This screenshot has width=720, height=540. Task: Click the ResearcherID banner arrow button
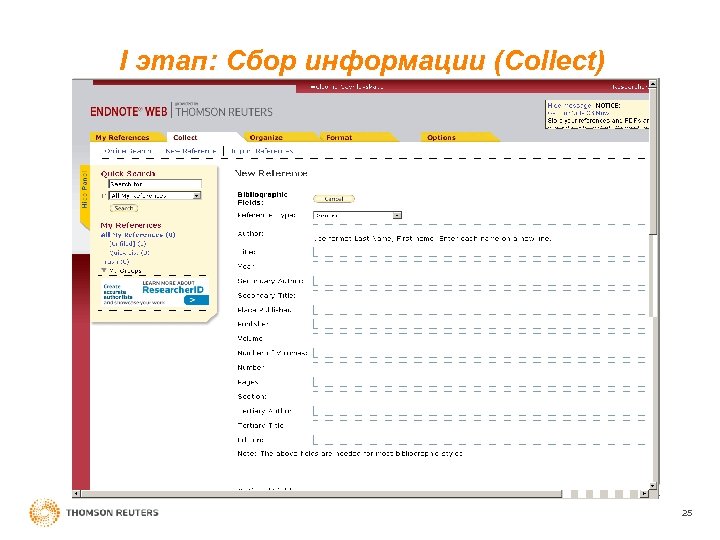tap(196, 300)
